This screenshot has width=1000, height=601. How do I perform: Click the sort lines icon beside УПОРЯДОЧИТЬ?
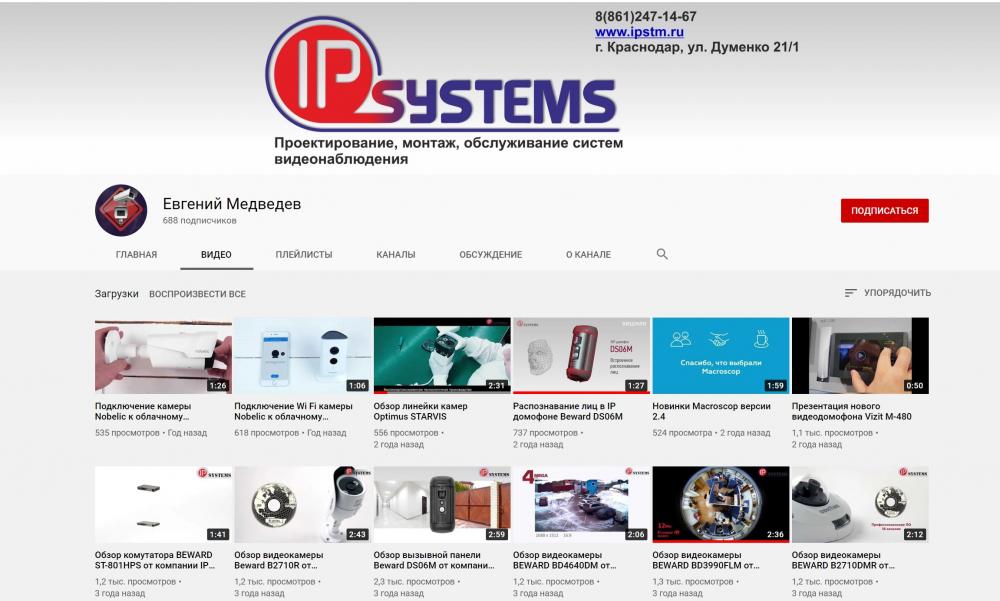851,293
